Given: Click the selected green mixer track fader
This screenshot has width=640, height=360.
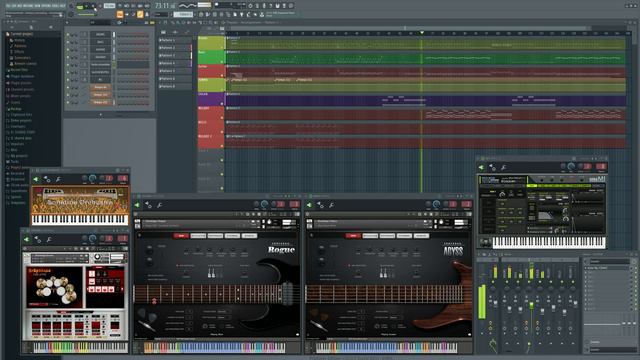Looking at the screenshot, I should click(x=531, y=305).
